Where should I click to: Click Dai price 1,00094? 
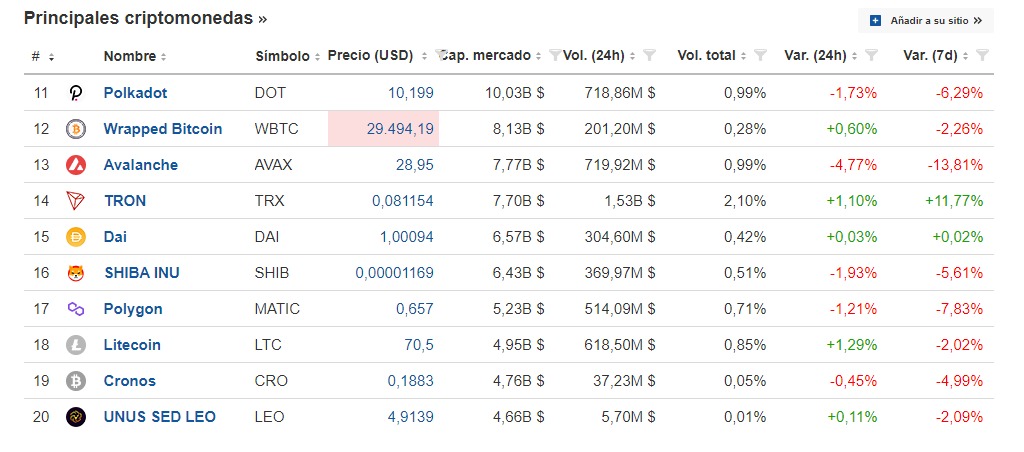[x=407, y=236]
